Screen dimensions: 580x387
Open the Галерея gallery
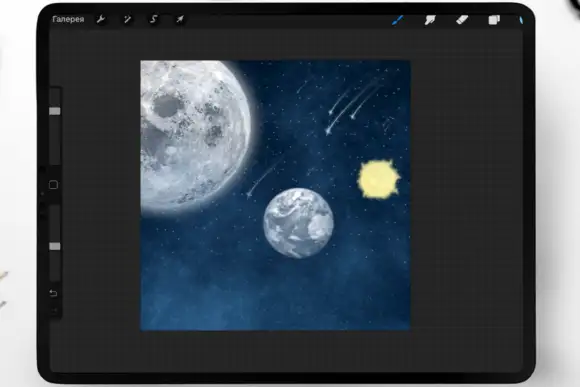68,19
